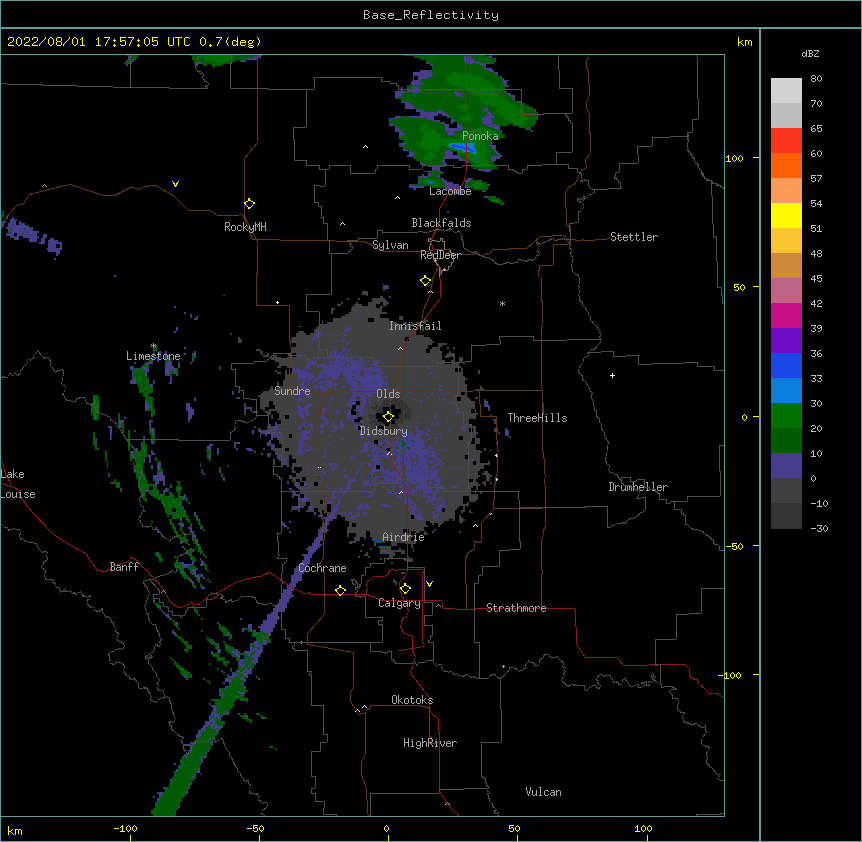This screenshot has width=862, height=842.
Task: Click the Olds label
Action: [x=388, y=394]
